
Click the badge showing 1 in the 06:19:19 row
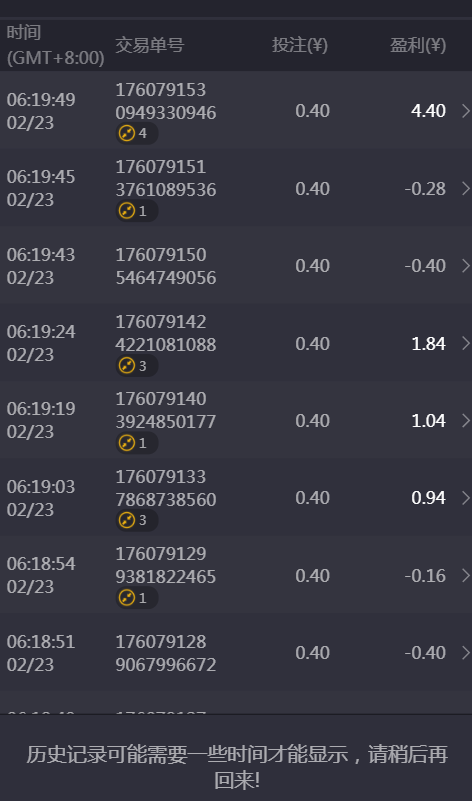click(136, 443)
